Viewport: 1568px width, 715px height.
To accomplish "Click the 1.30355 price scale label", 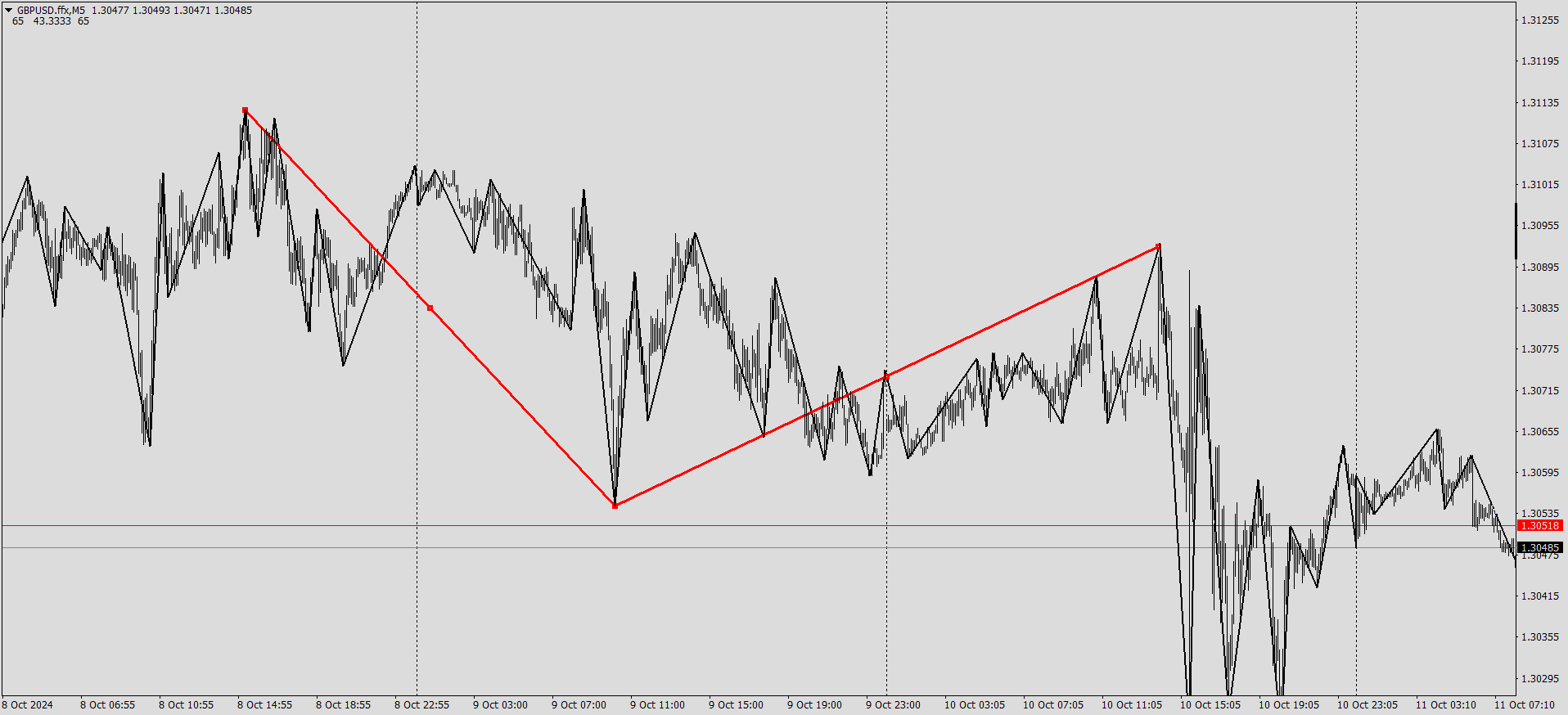I will (1540, 636).
